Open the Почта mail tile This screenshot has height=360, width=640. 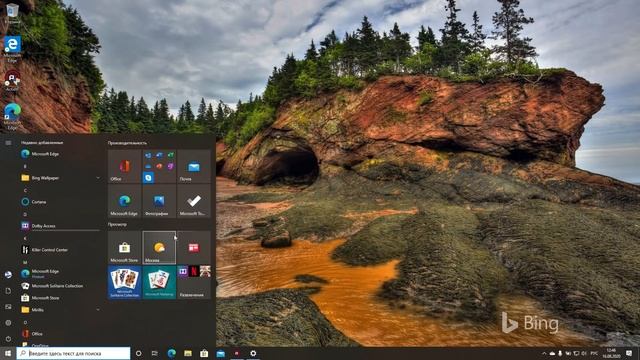click(194, 166)
